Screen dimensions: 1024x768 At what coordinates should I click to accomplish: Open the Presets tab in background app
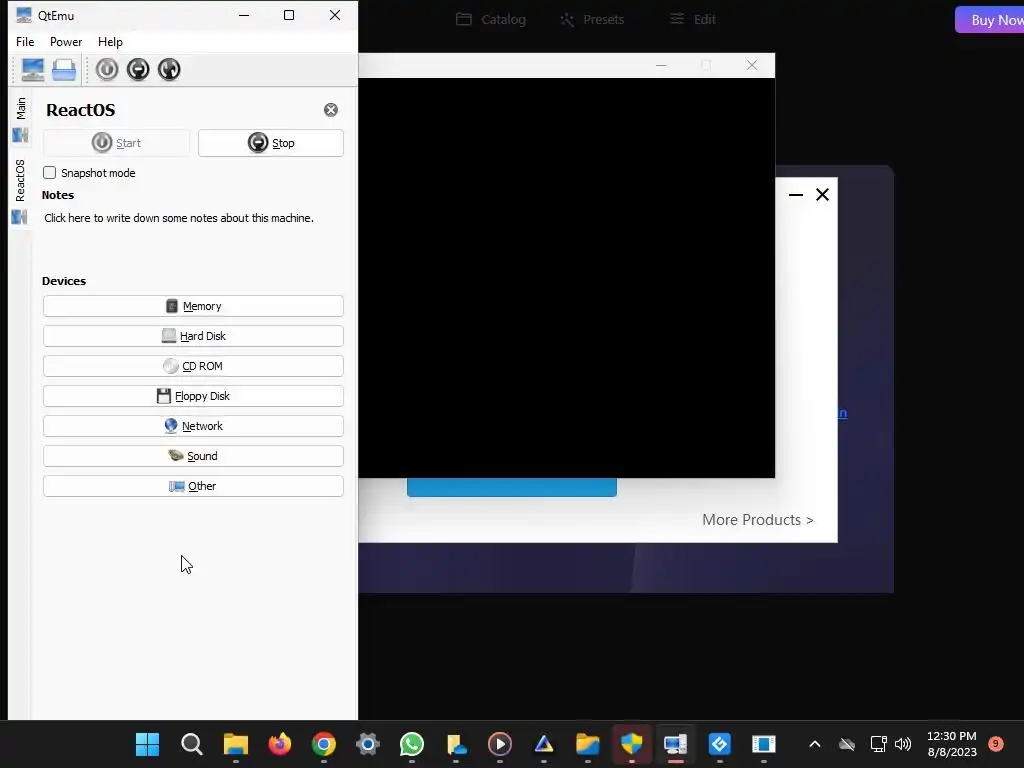point(592,20)
